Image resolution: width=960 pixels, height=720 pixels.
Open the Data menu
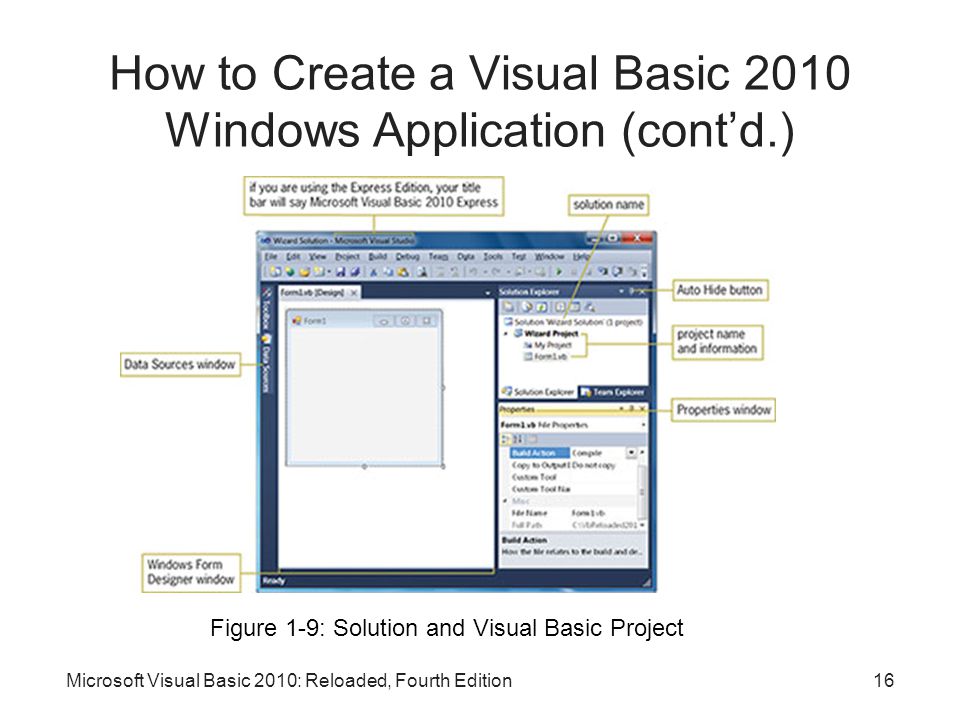coord(466,257)
